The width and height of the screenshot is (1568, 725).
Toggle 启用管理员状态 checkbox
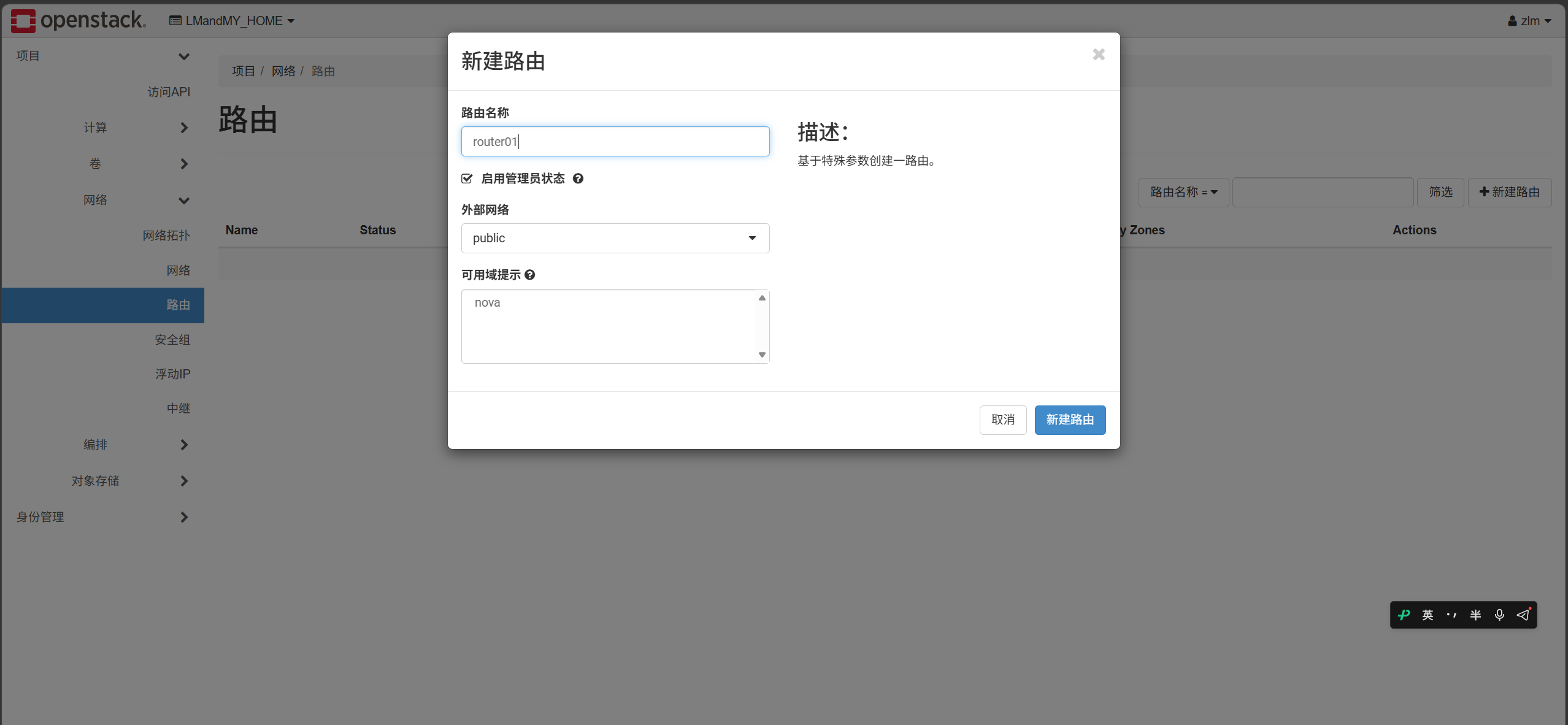point(467,178)
